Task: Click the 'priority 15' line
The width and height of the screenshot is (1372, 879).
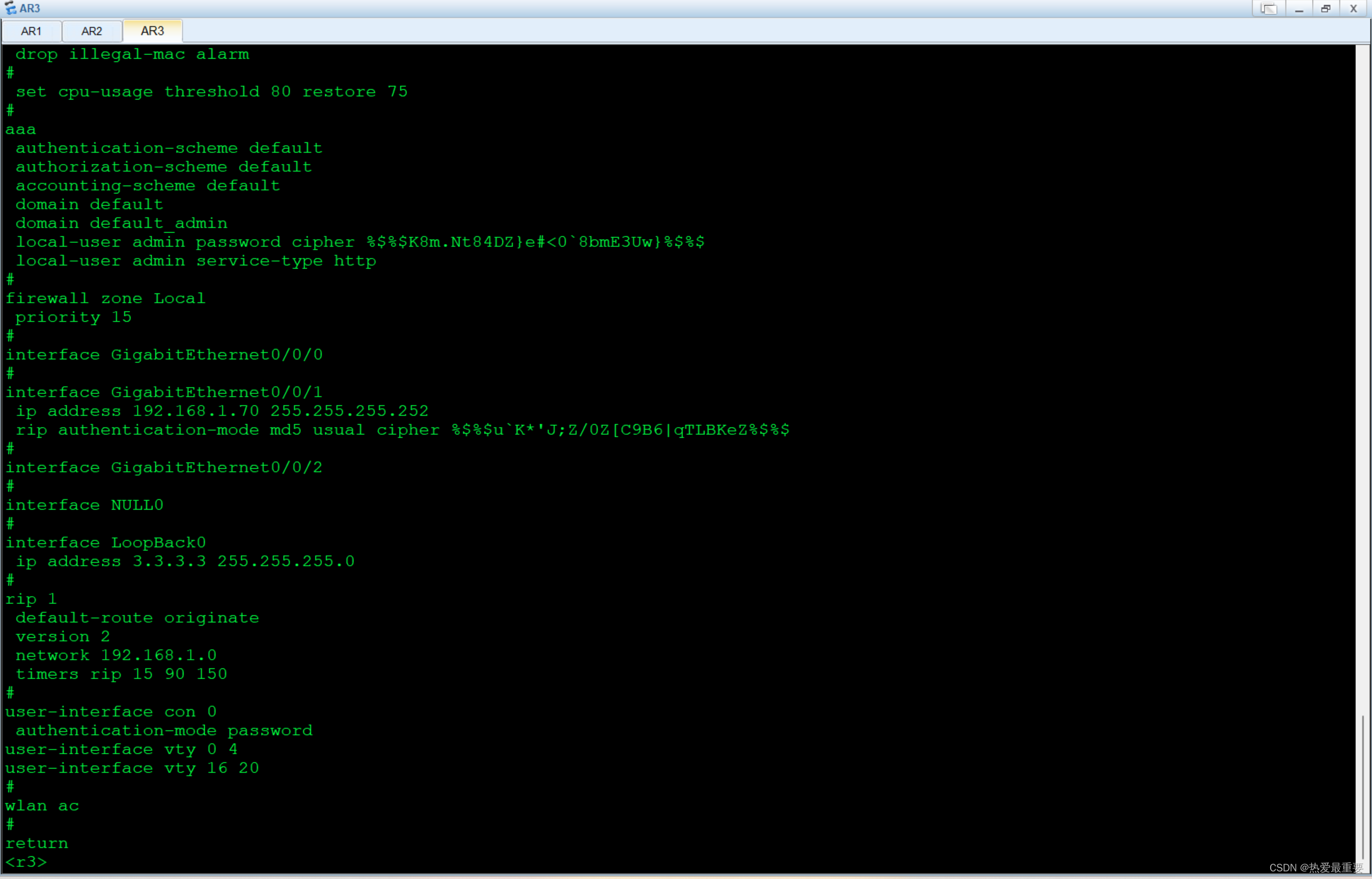Action: coord(73,318)
